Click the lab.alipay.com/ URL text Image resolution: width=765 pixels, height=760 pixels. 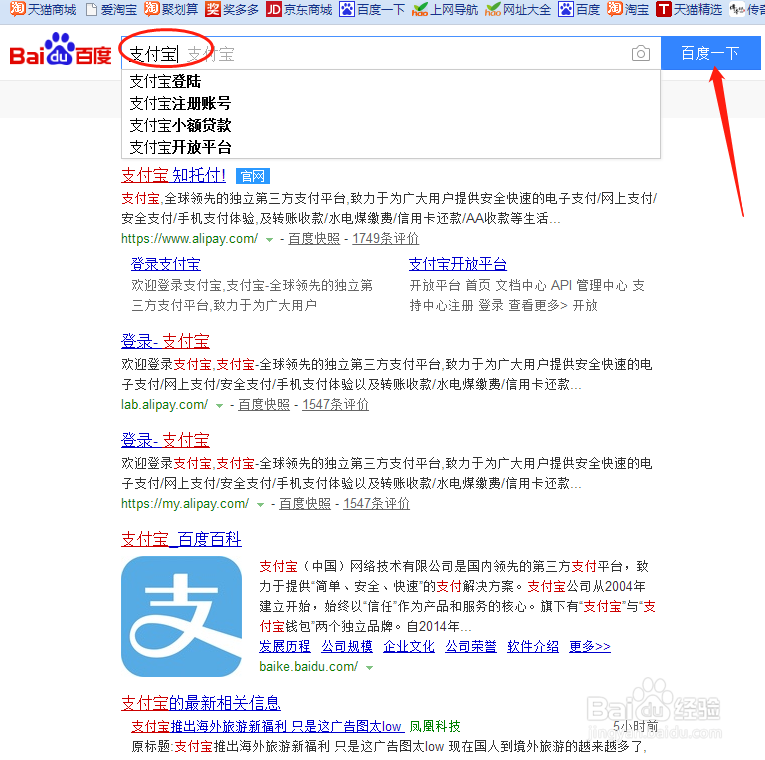pyautogui.click(x=164, y=404)
